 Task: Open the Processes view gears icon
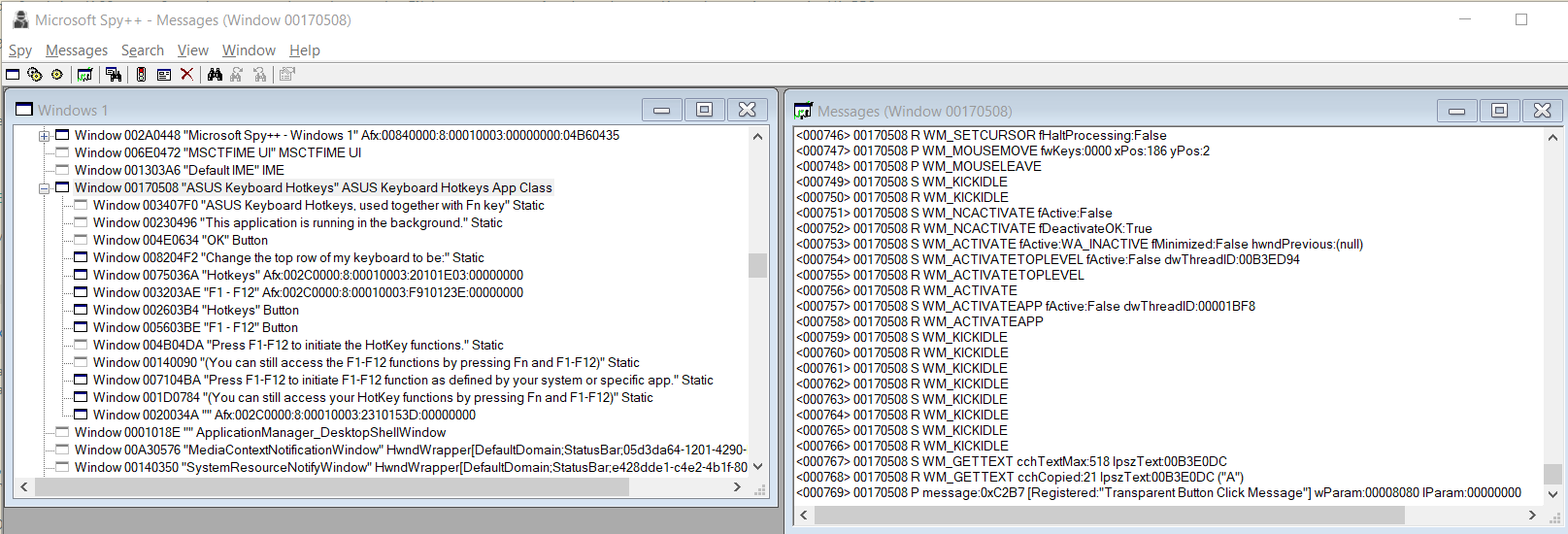coord(35,75)
